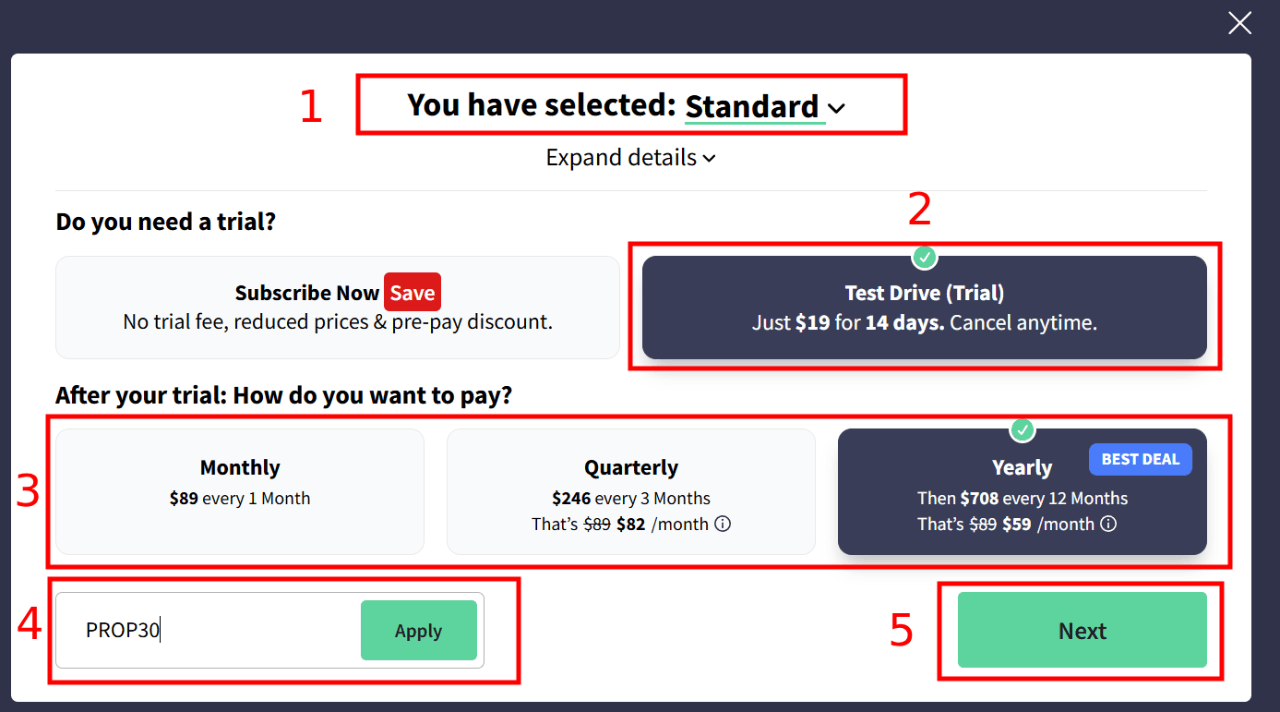This screenshot has height=712, width=1280.
Task: Apply the PROP30 promo code
Action: 418,630
